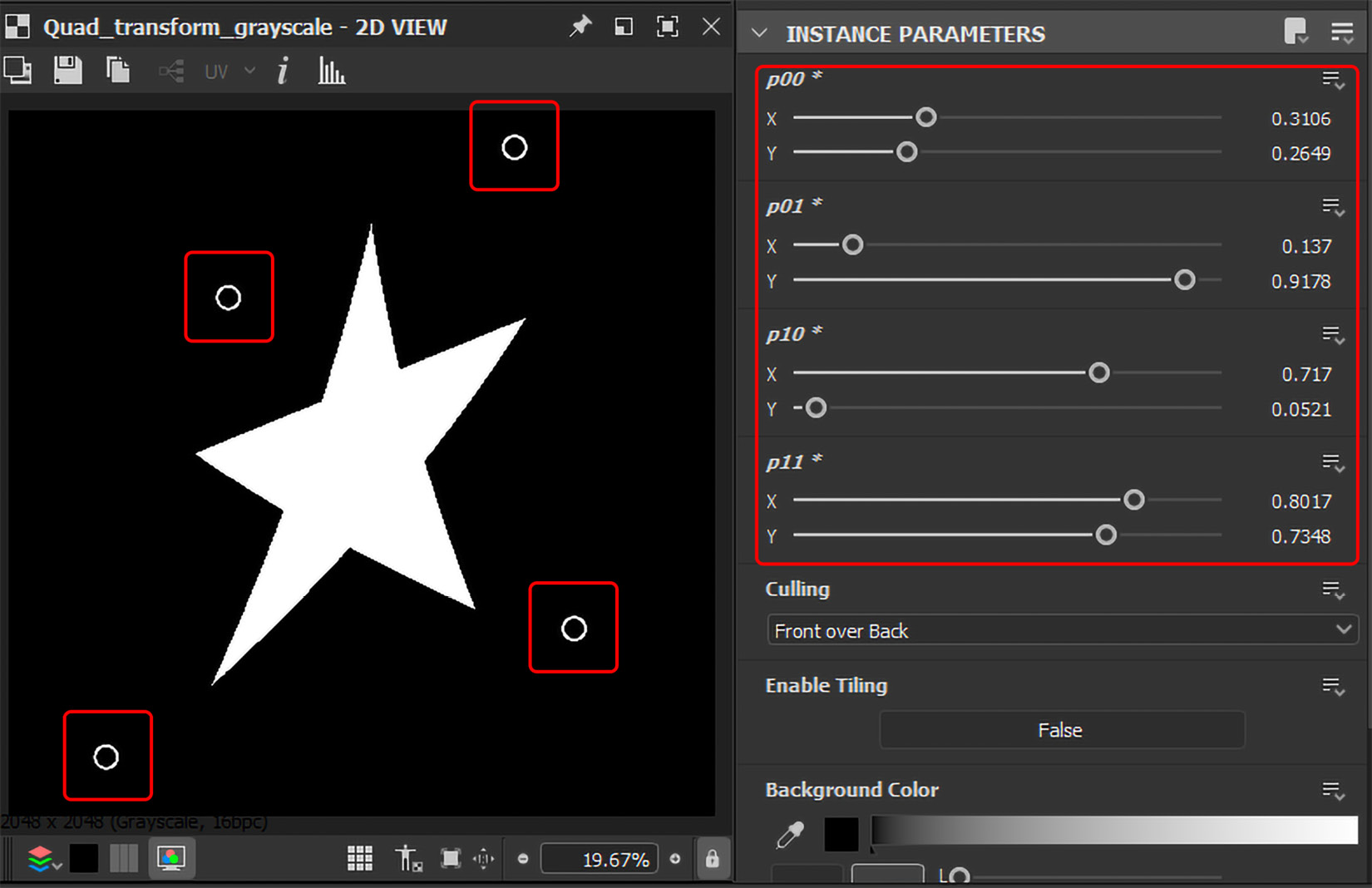The width and height of the screenshot is (1372, 888).
Task: Pick a color with the eyedropper
Action: [x=790, y=835]
